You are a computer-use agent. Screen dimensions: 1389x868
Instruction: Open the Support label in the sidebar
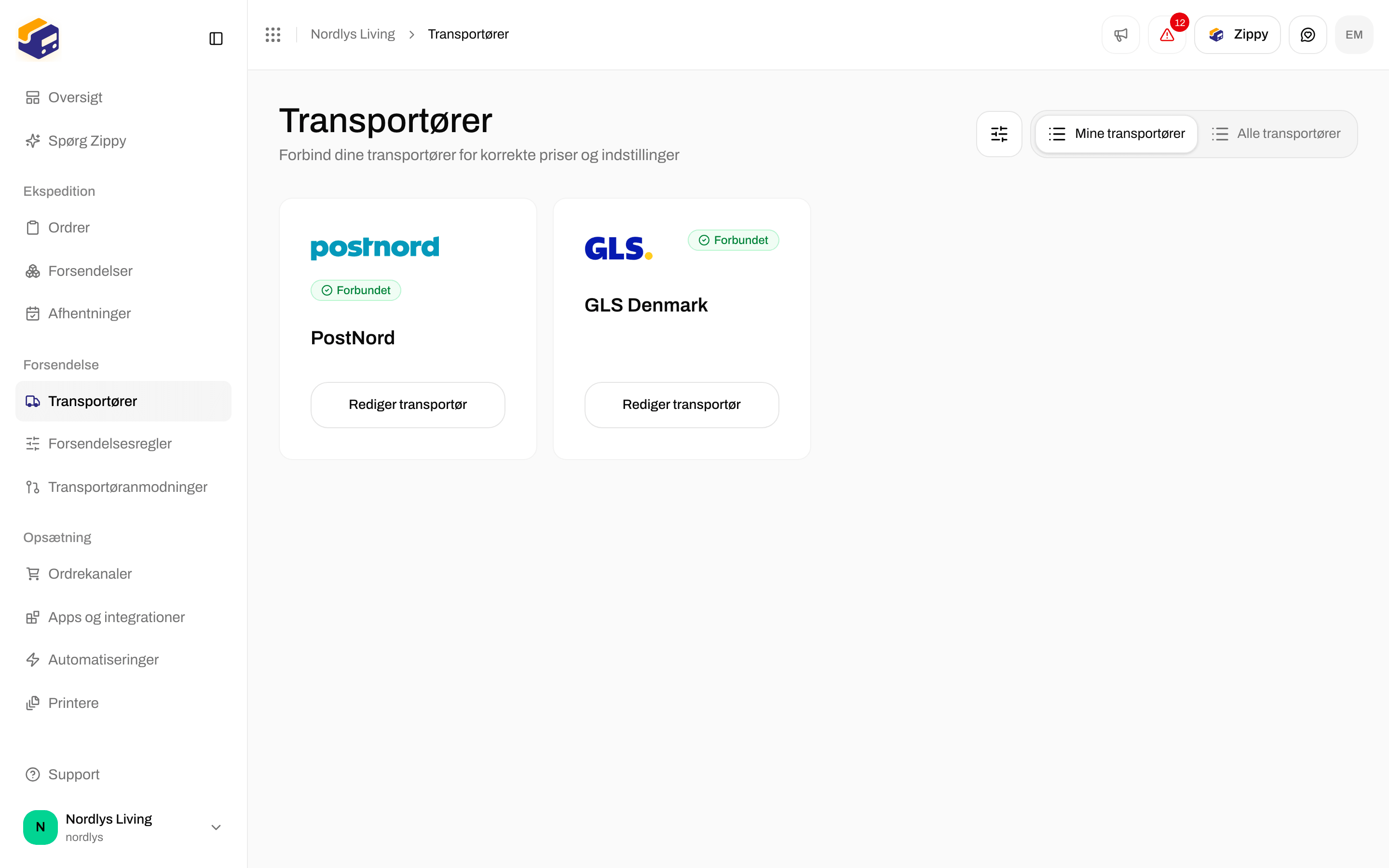[74, 774]
